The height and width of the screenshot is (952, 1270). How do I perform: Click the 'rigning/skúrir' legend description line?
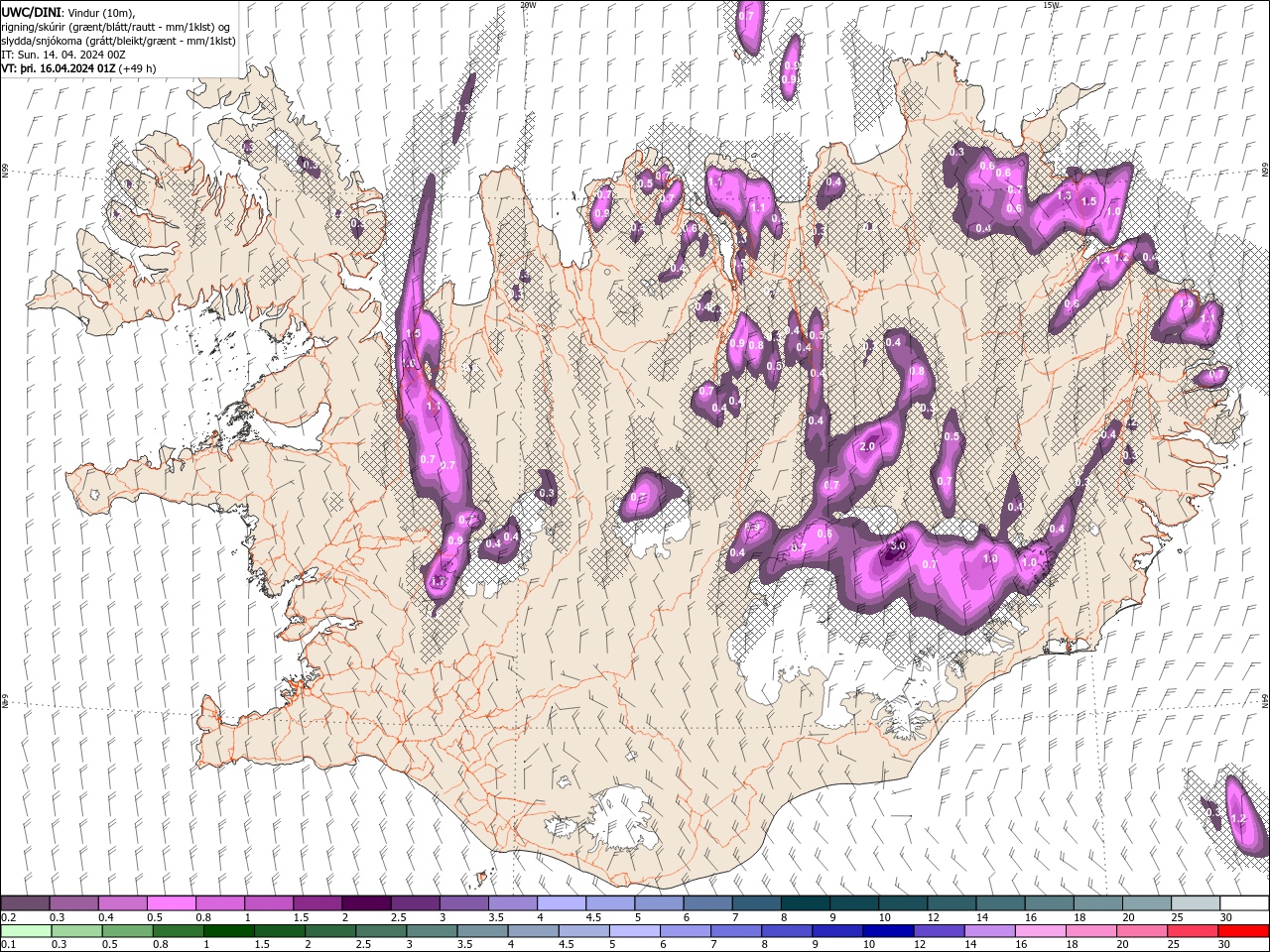pyautogui.click(x=114, y=27)
